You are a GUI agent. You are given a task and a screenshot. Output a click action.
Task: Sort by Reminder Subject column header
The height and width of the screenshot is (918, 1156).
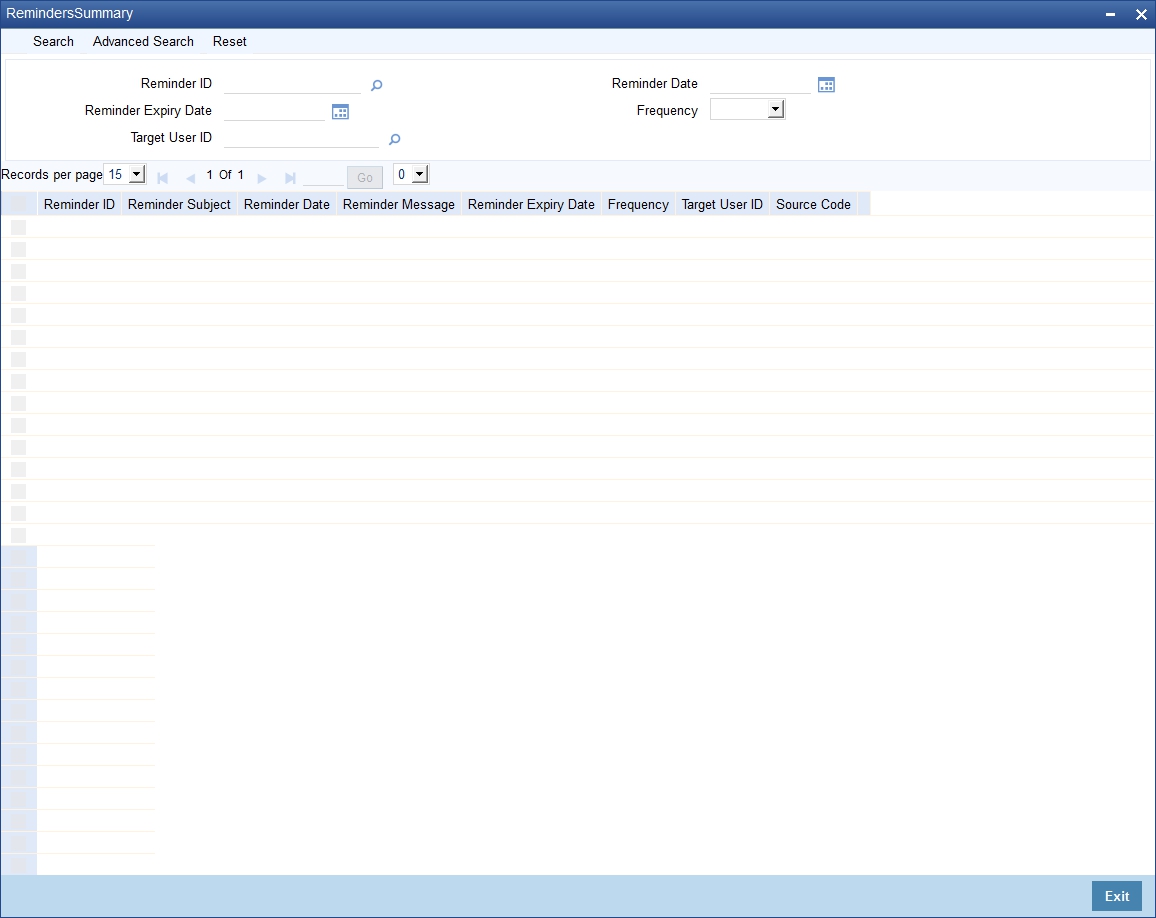[x=179, y=204]
